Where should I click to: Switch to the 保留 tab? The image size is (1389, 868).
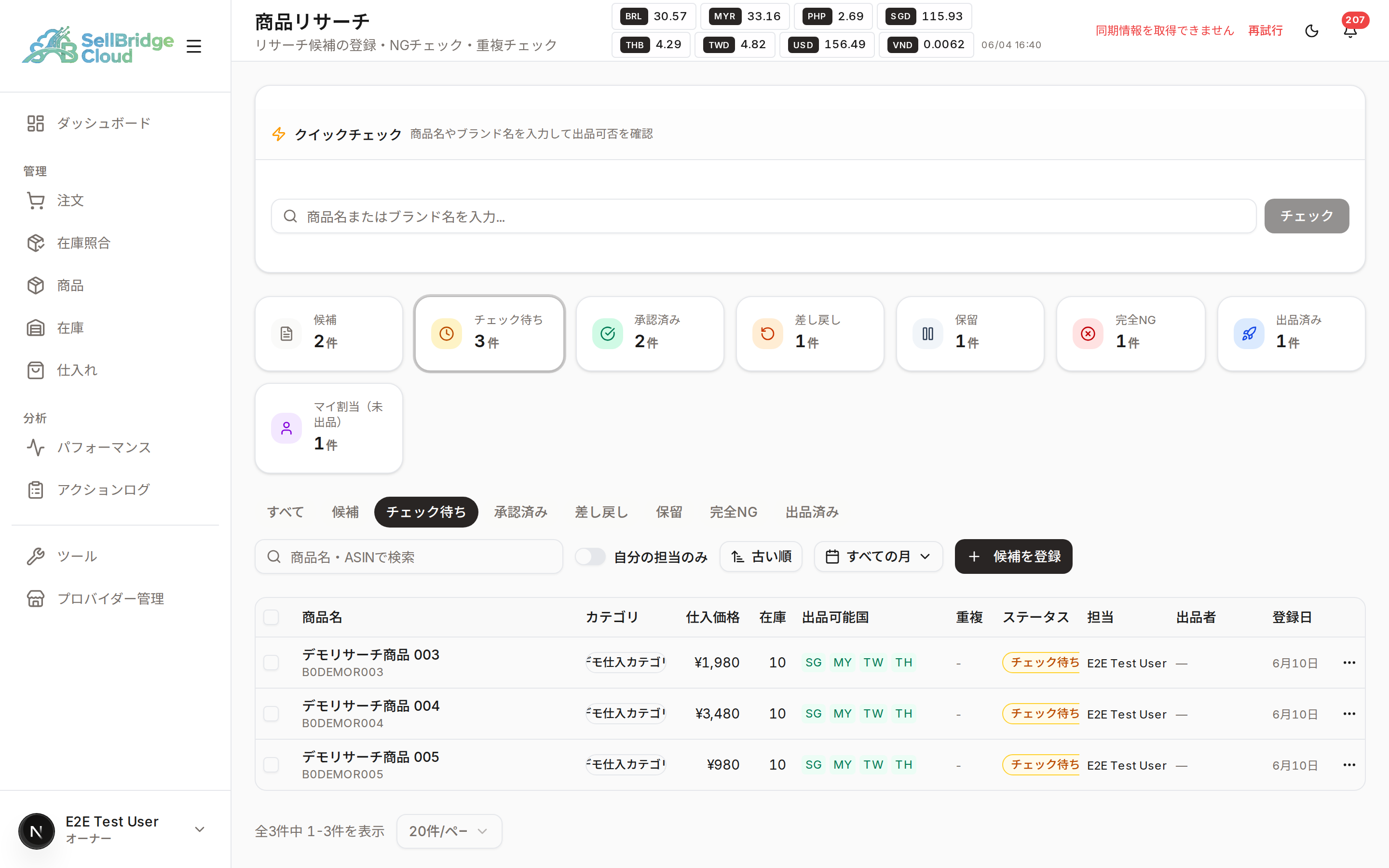tap(669, 512)
